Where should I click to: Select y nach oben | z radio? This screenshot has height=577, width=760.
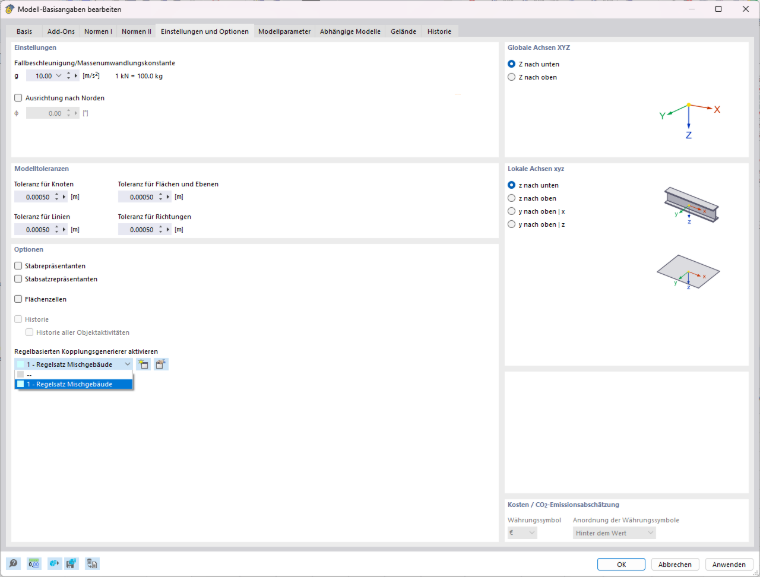click(511, 224)
